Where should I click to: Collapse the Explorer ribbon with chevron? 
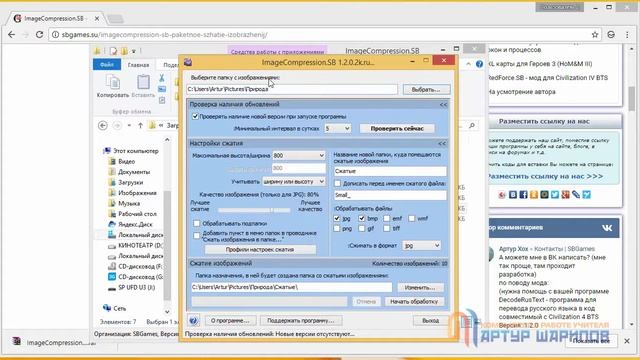coord(468,64)
